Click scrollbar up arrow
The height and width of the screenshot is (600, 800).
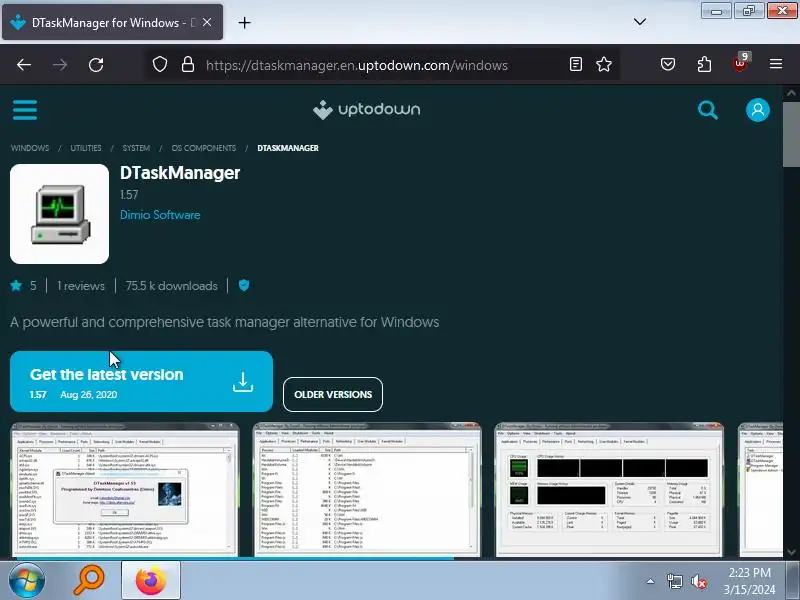click(791, 93)
